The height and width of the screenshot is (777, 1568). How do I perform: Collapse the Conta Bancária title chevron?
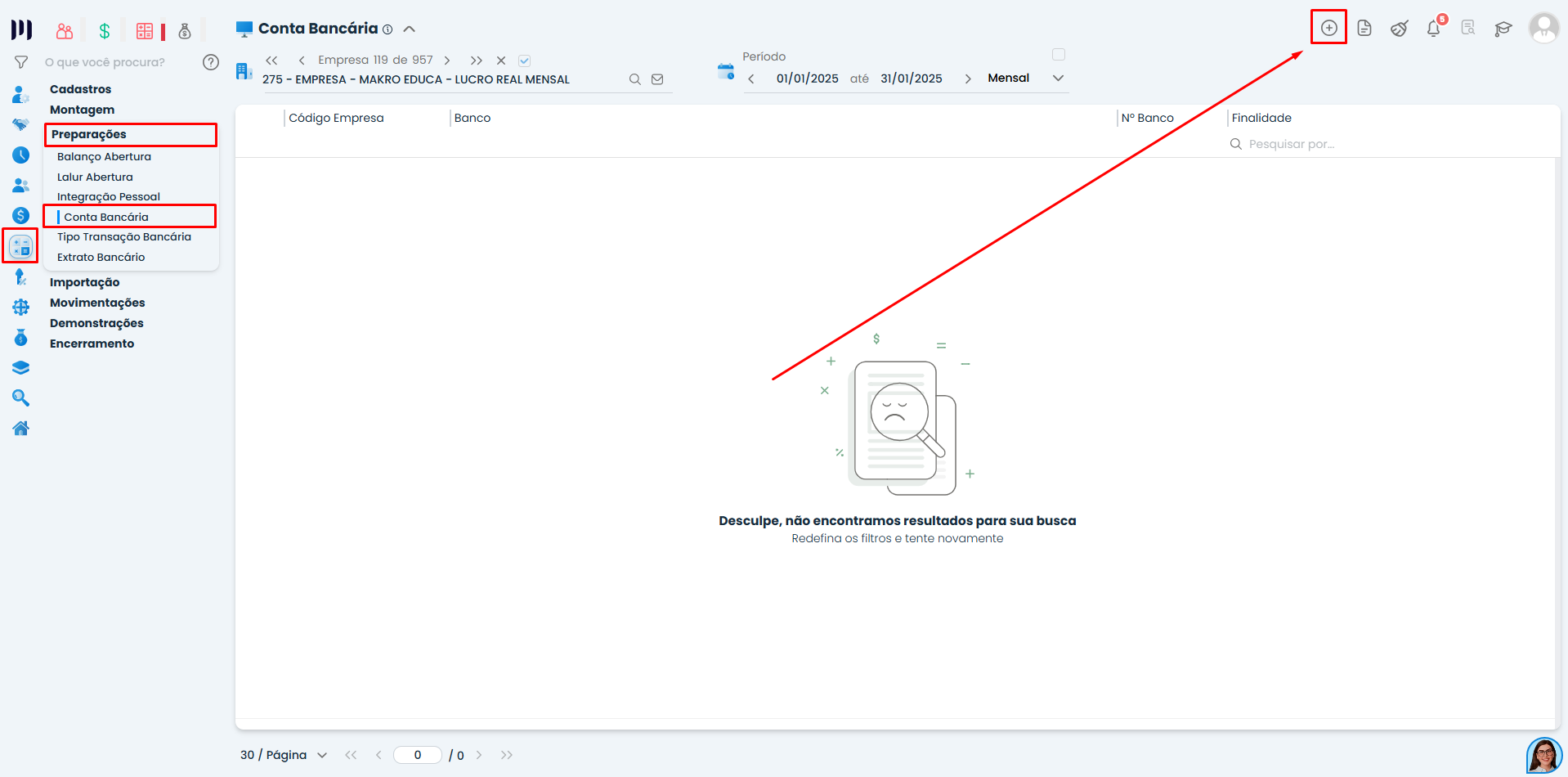(410, 29)
